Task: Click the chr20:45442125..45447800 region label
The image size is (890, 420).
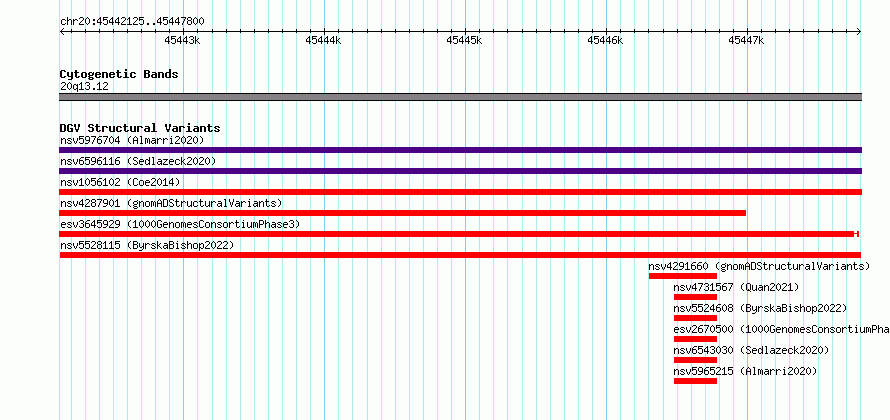Action: tap(132, 22)
